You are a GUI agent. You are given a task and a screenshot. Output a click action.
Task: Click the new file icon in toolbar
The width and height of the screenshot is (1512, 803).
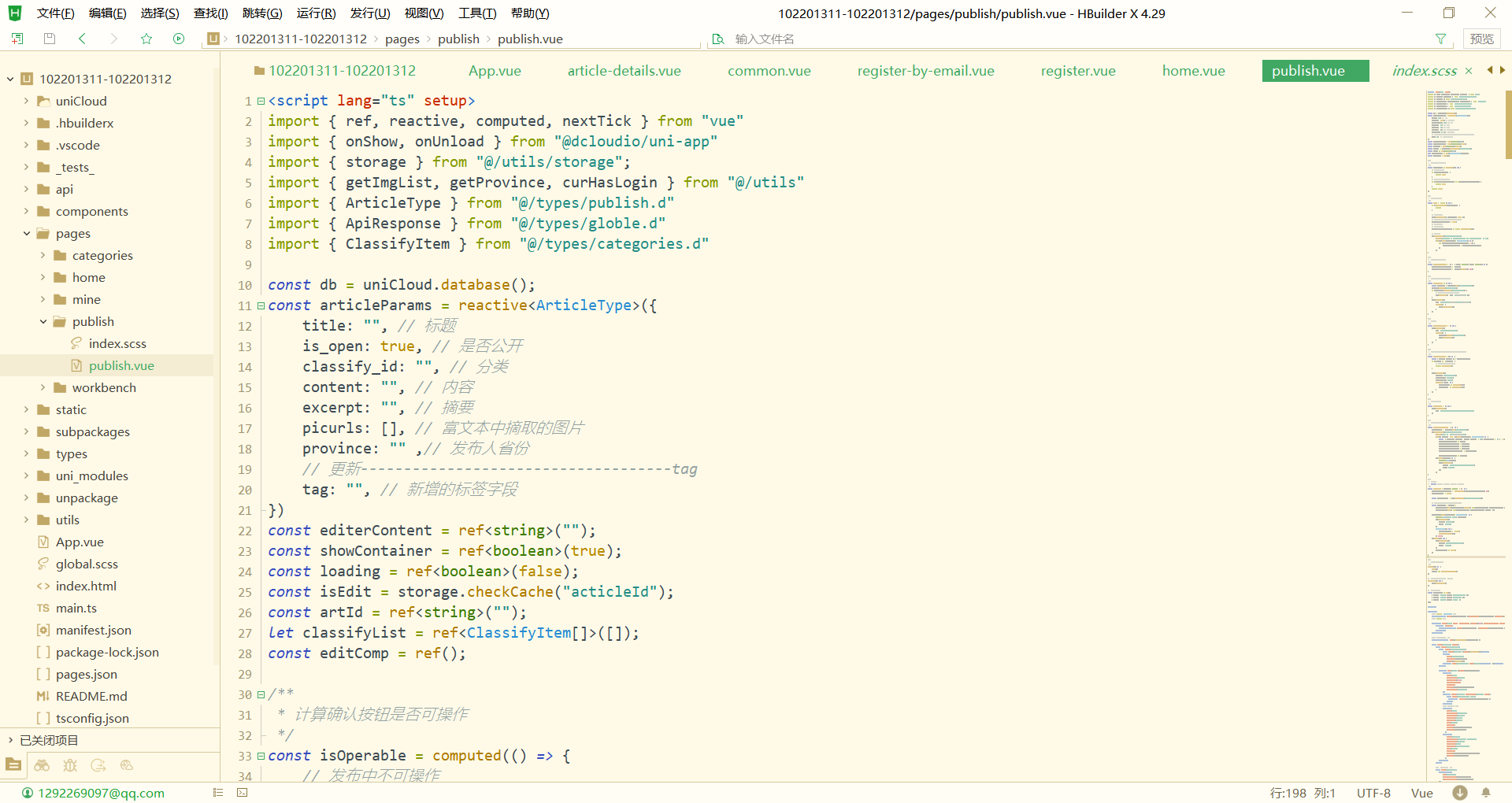[x=17, y=39]
